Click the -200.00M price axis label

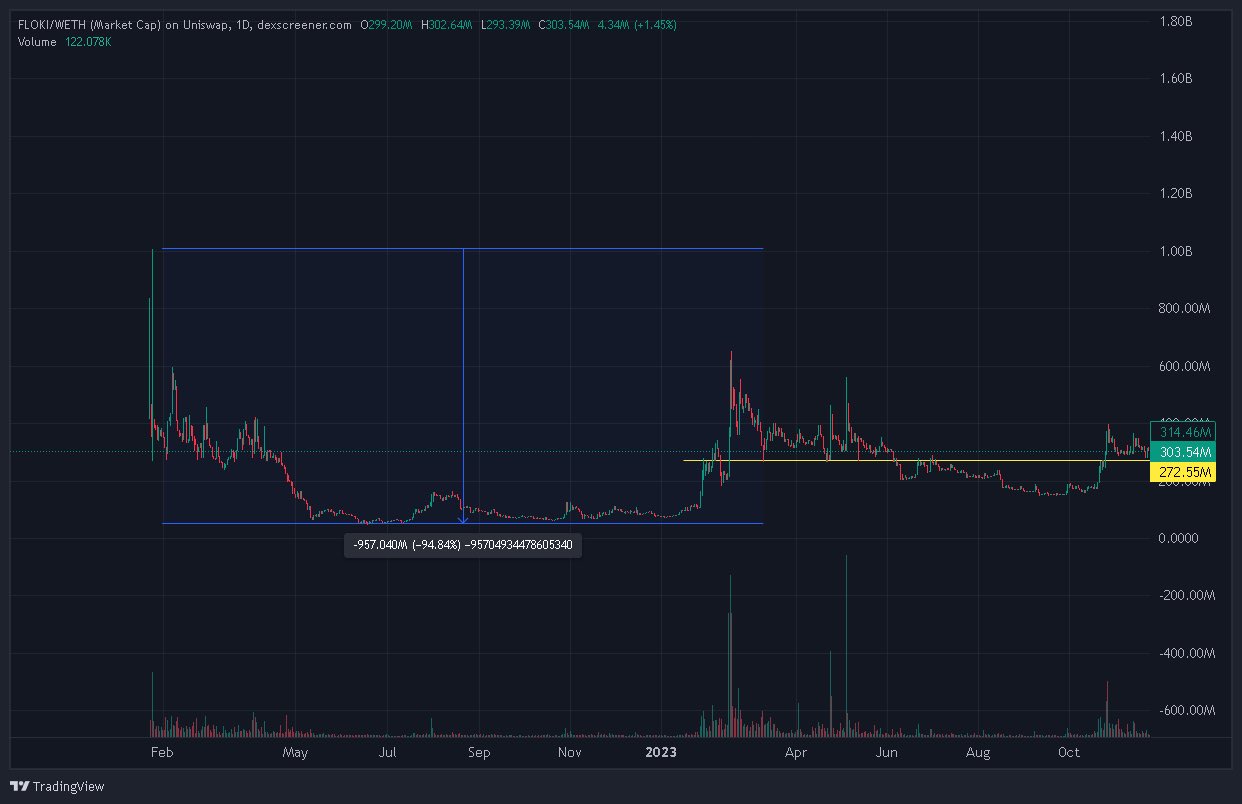[1186, 595]
